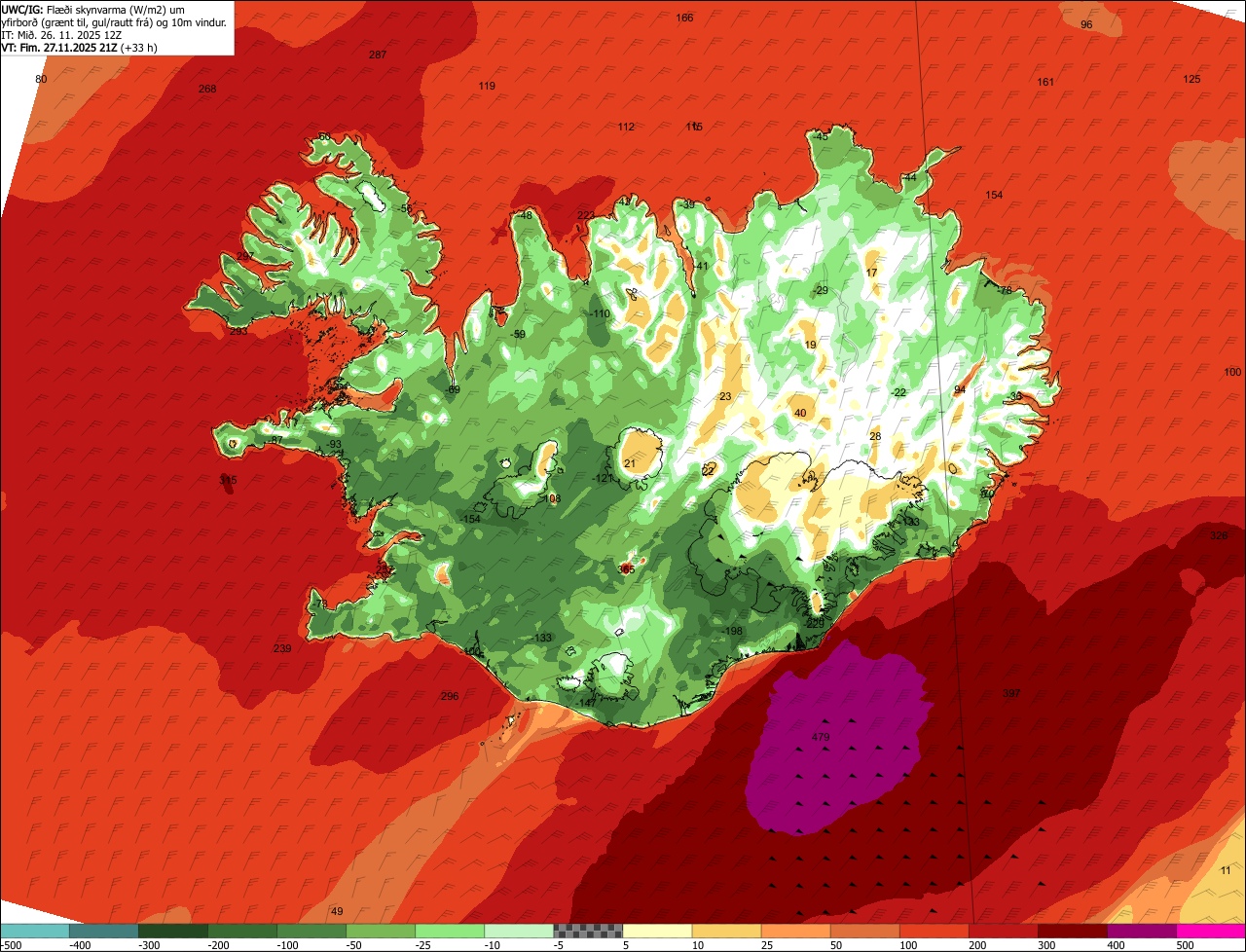
Task: Click the dark teal legend swatch between -400 and -300
Action: 104,931
